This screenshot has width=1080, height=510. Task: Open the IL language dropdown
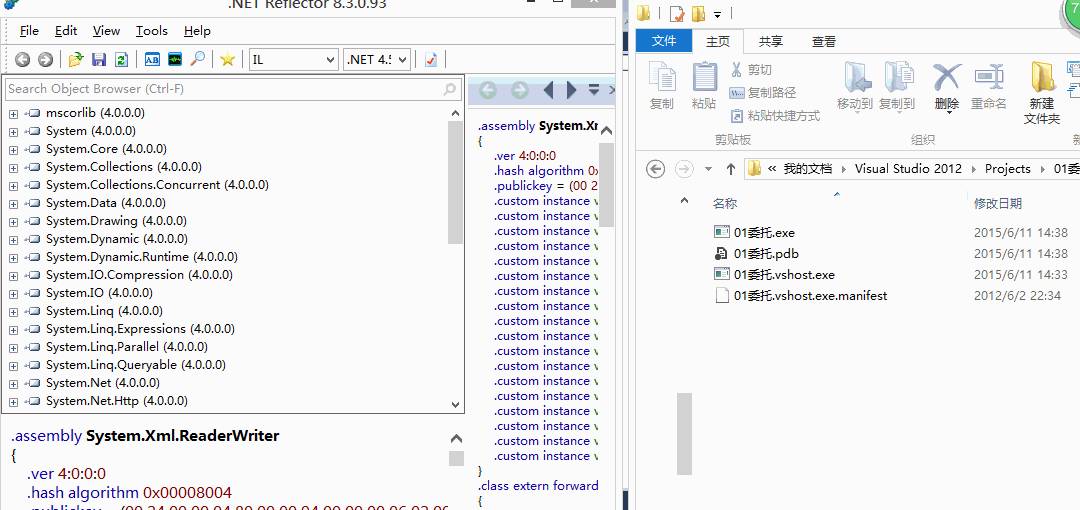(294, 59)
